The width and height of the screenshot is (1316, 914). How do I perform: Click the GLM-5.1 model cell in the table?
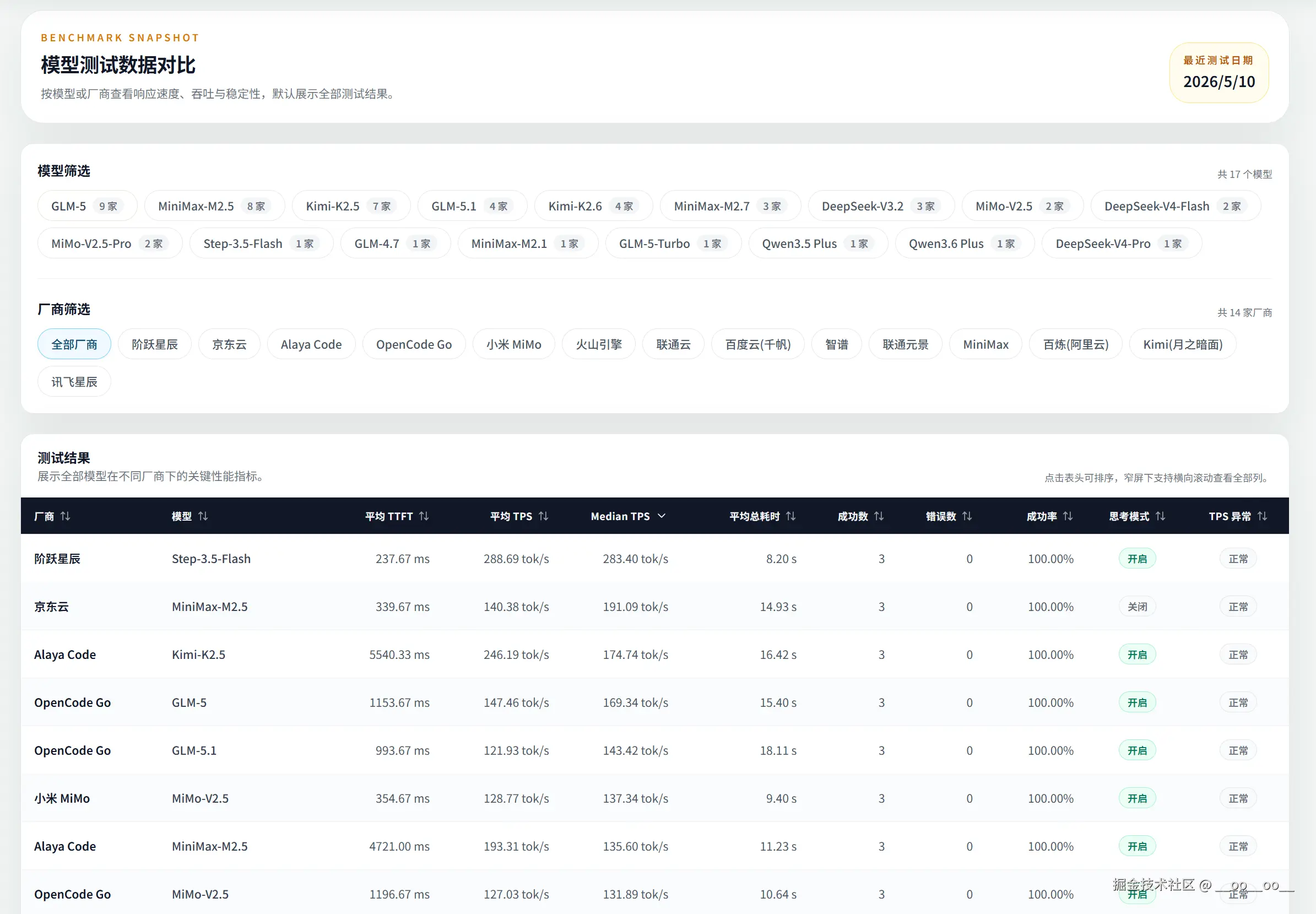click(194, 750)
